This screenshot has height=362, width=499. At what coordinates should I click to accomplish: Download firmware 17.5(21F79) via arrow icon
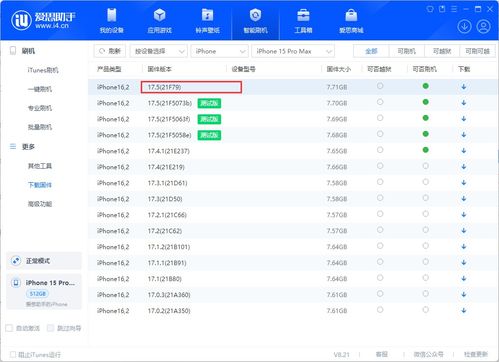click(x=464, y=87)
